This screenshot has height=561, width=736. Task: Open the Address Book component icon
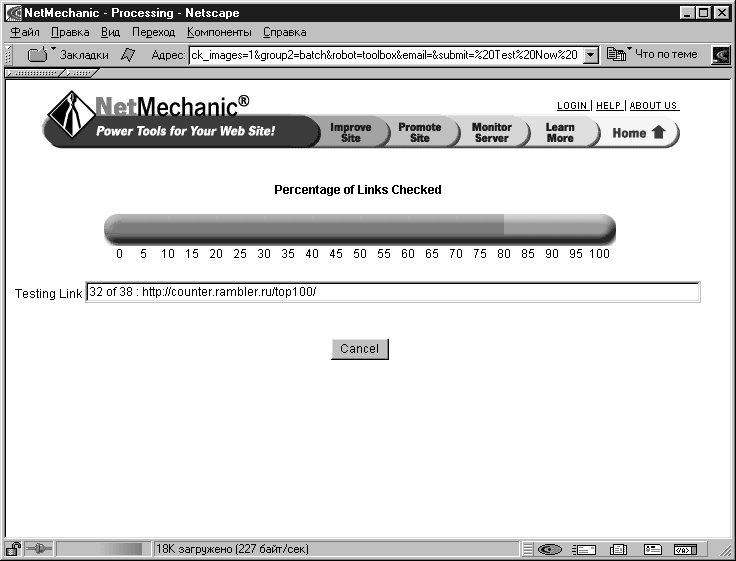(652, 549)
